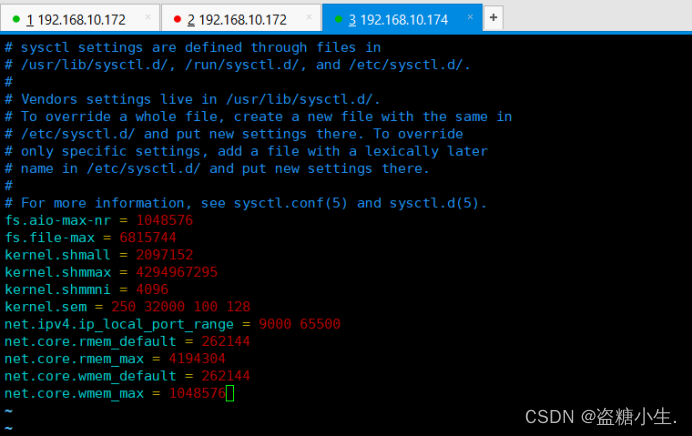Switch to session tab 1 192.168.10.172
Viewport: 692px width, 436px height.
(x=79, y=18)
